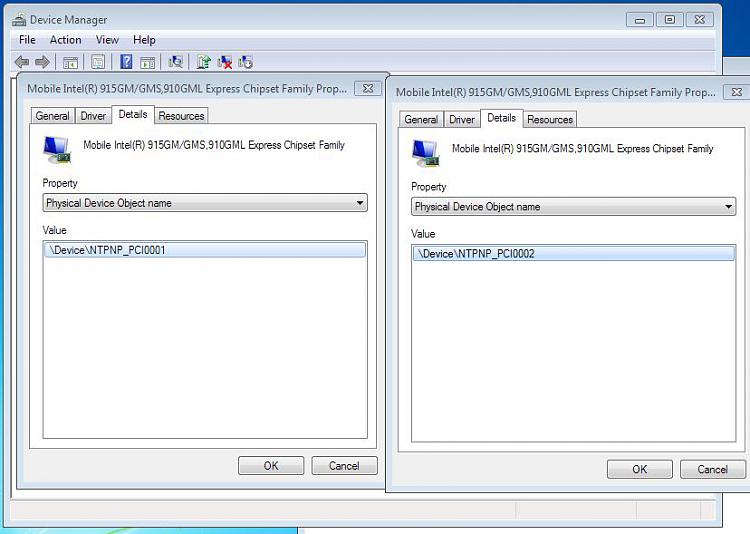Screen dimensions: 750x534
Task: Click the display adapter icon in left dialog
Action: pos(57,150)
